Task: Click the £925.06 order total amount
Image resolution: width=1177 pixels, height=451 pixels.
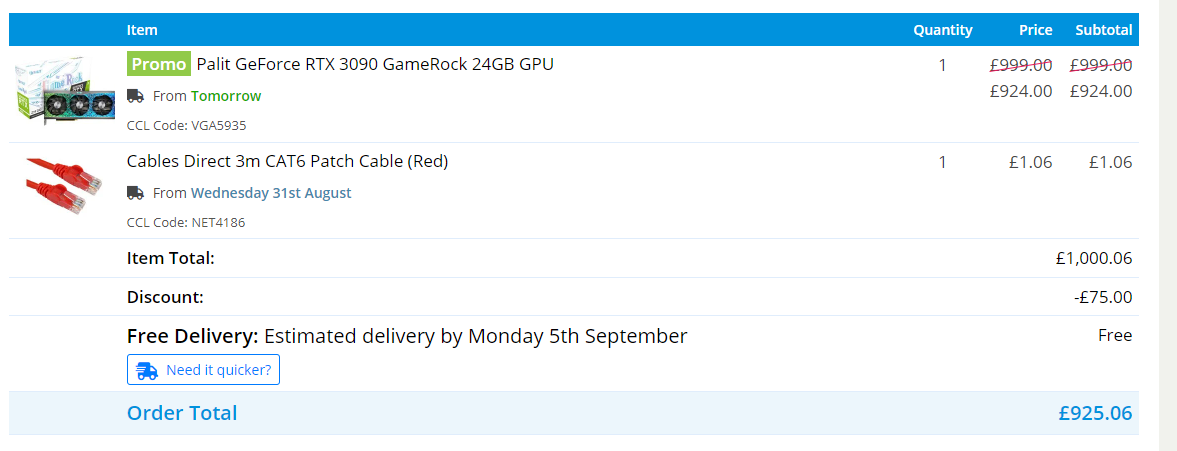Action: coord(1095,413)
